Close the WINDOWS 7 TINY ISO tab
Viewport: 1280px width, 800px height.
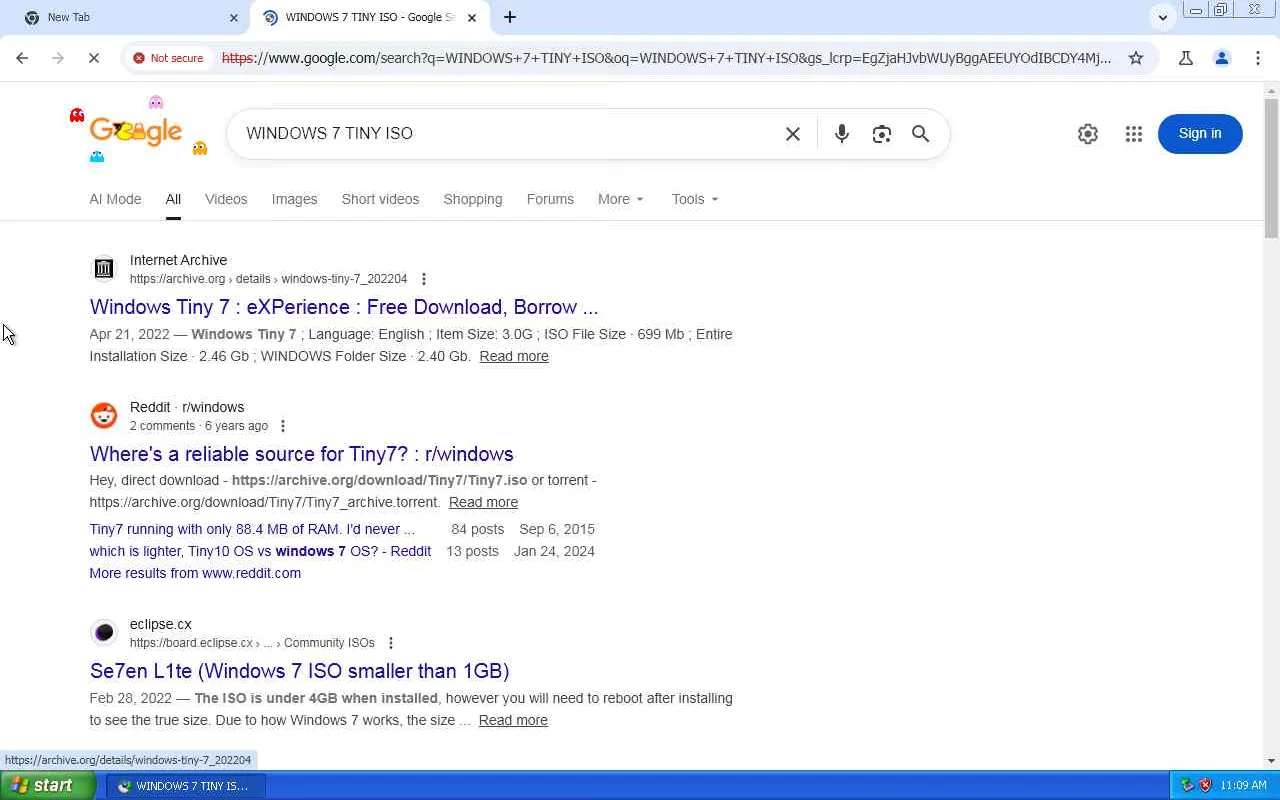pyautogui.click(x=472, y=17)
